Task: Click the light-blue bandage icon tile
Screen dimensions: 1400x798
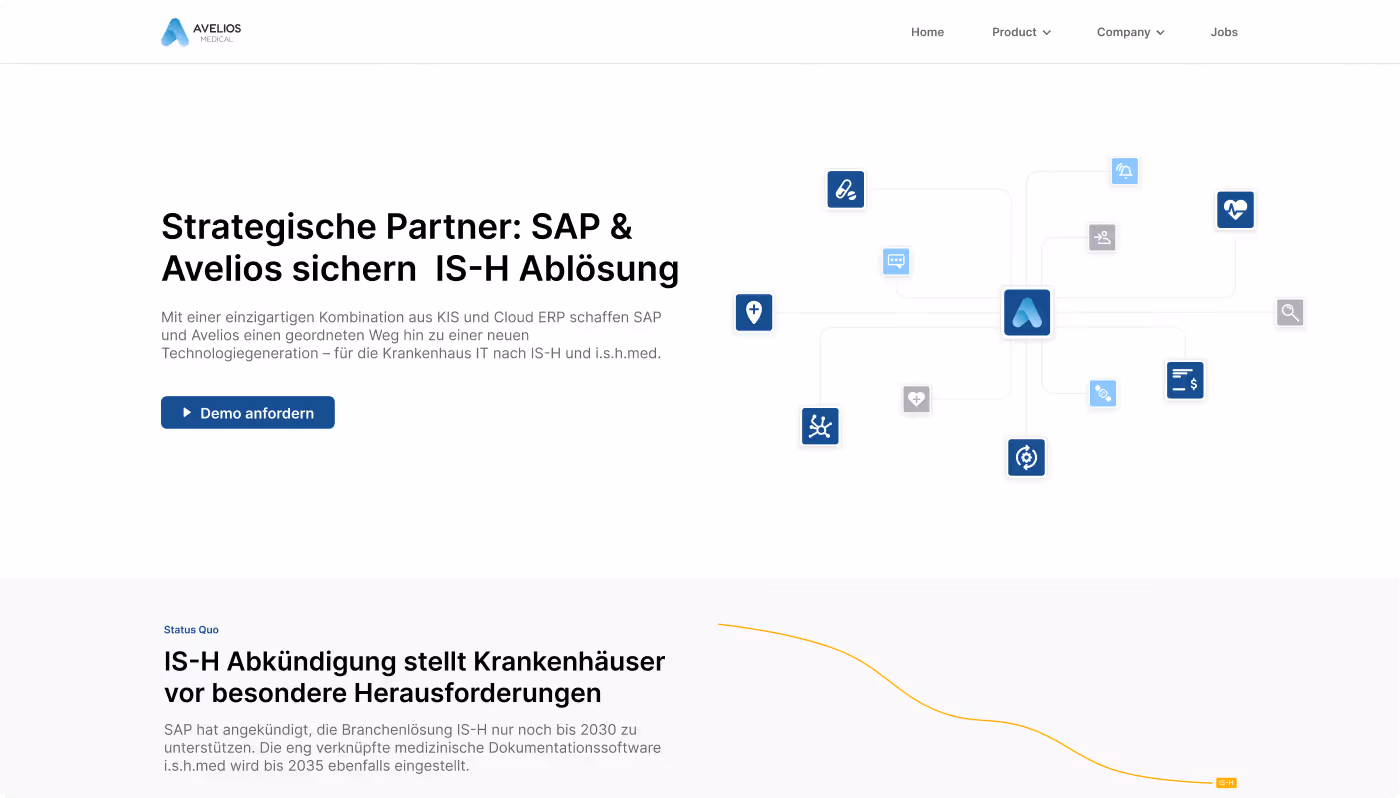Action: [1102, 393]
